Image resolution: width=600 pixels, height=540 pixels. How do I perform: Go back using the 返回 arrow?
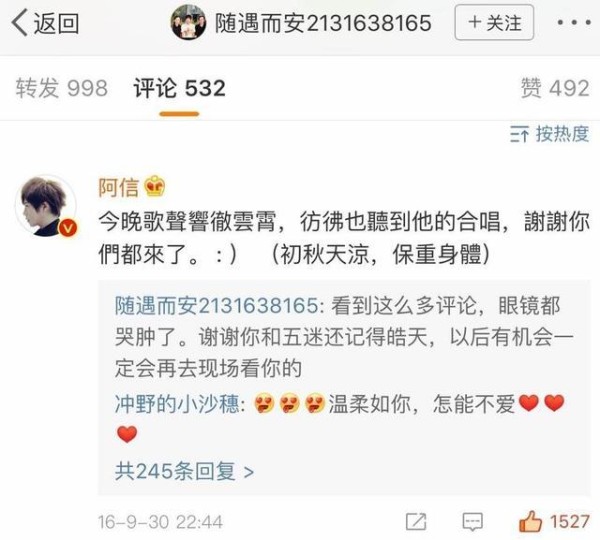[x=45, y=23]
